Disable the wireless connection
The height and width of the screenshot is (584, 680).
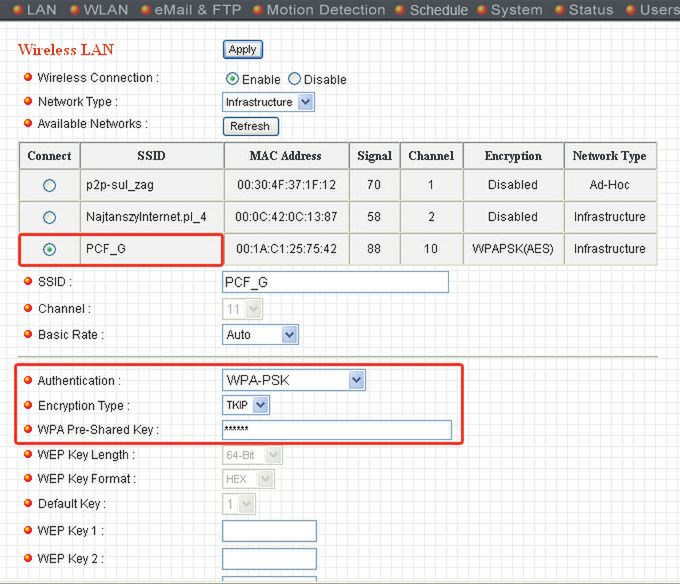(294, 79)
